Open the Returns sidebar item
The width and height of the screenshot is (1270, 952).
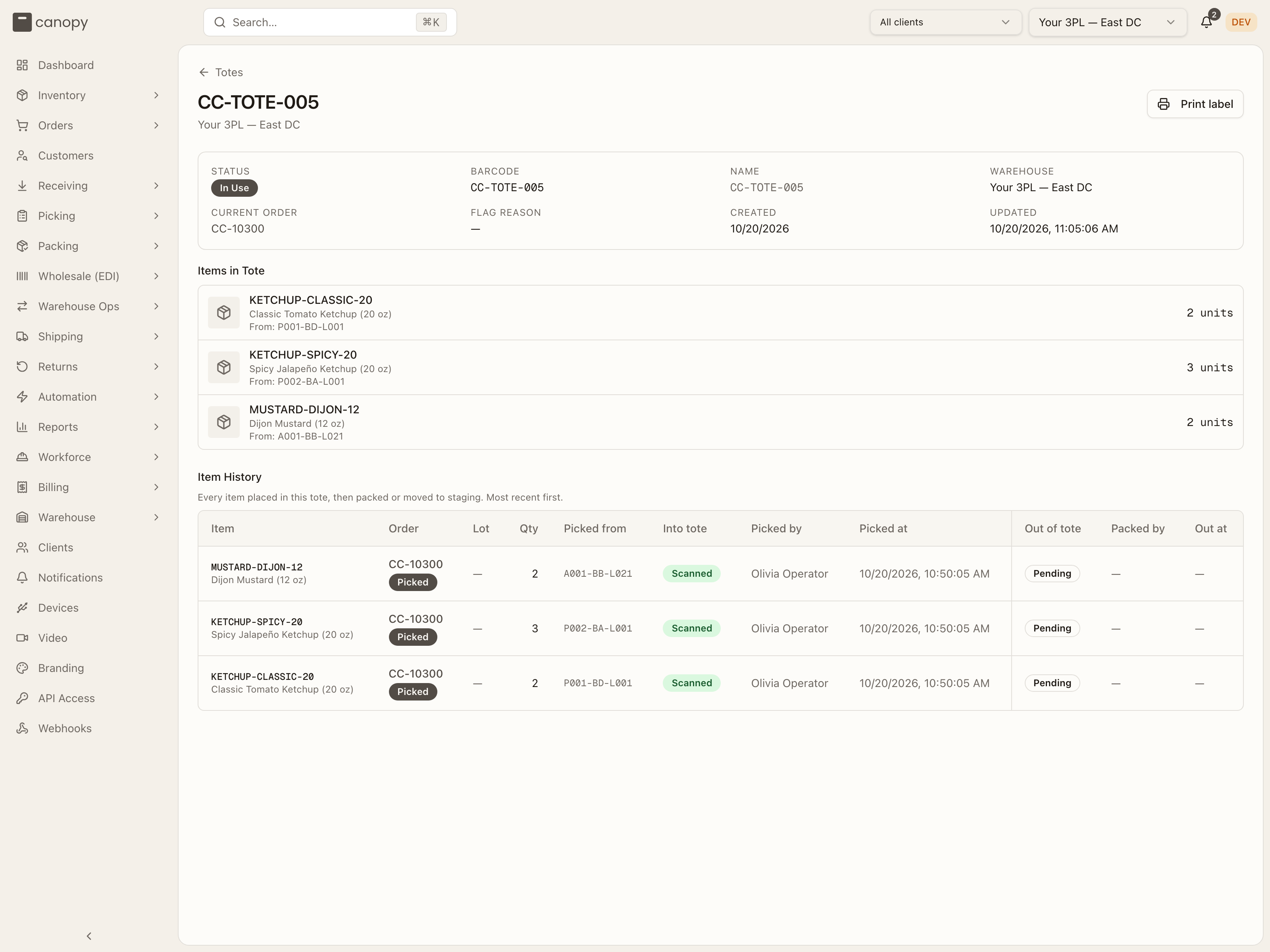(89, 367)
